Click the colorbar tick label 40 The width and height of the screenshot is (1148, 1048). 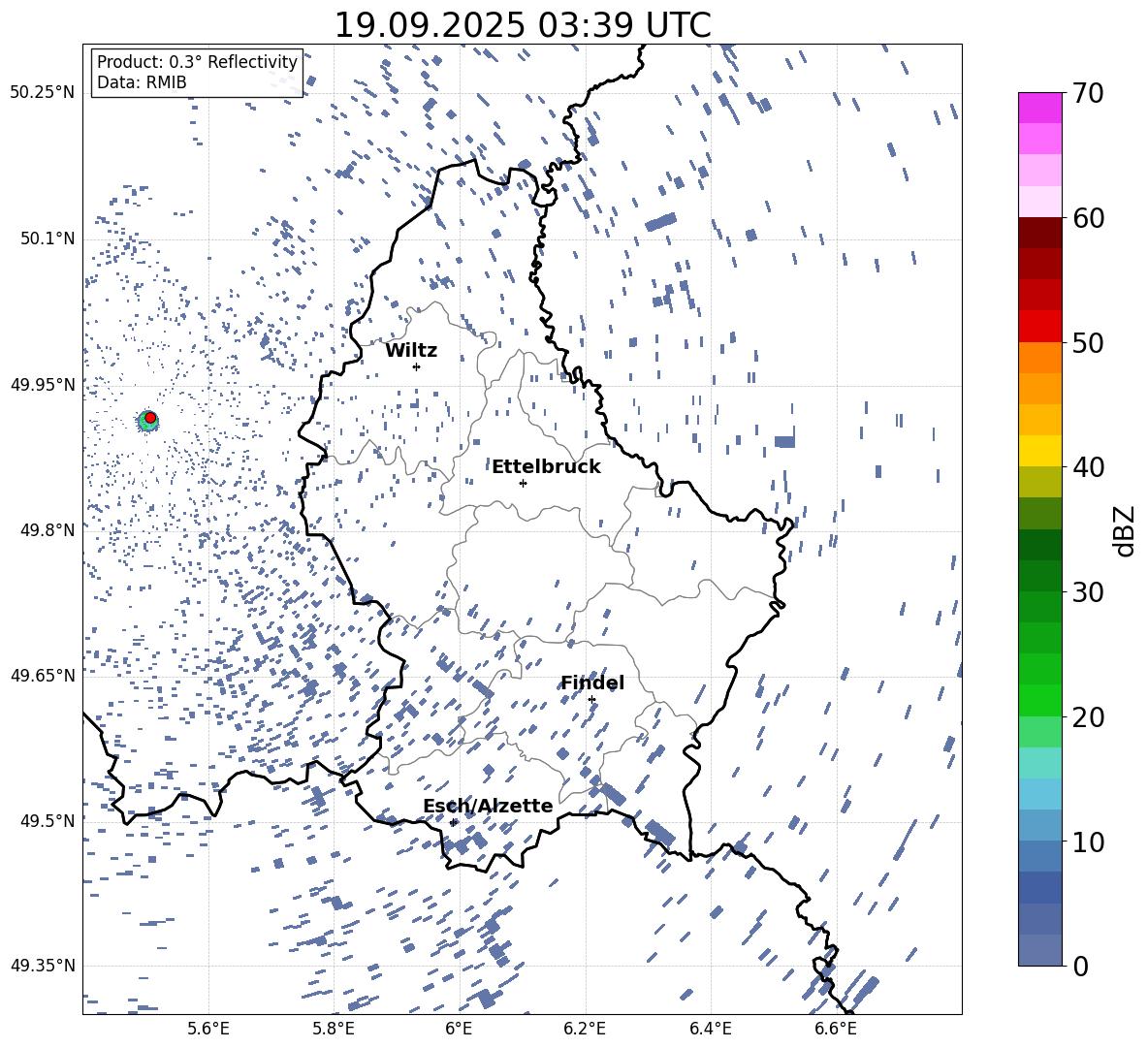[1089, 467]
